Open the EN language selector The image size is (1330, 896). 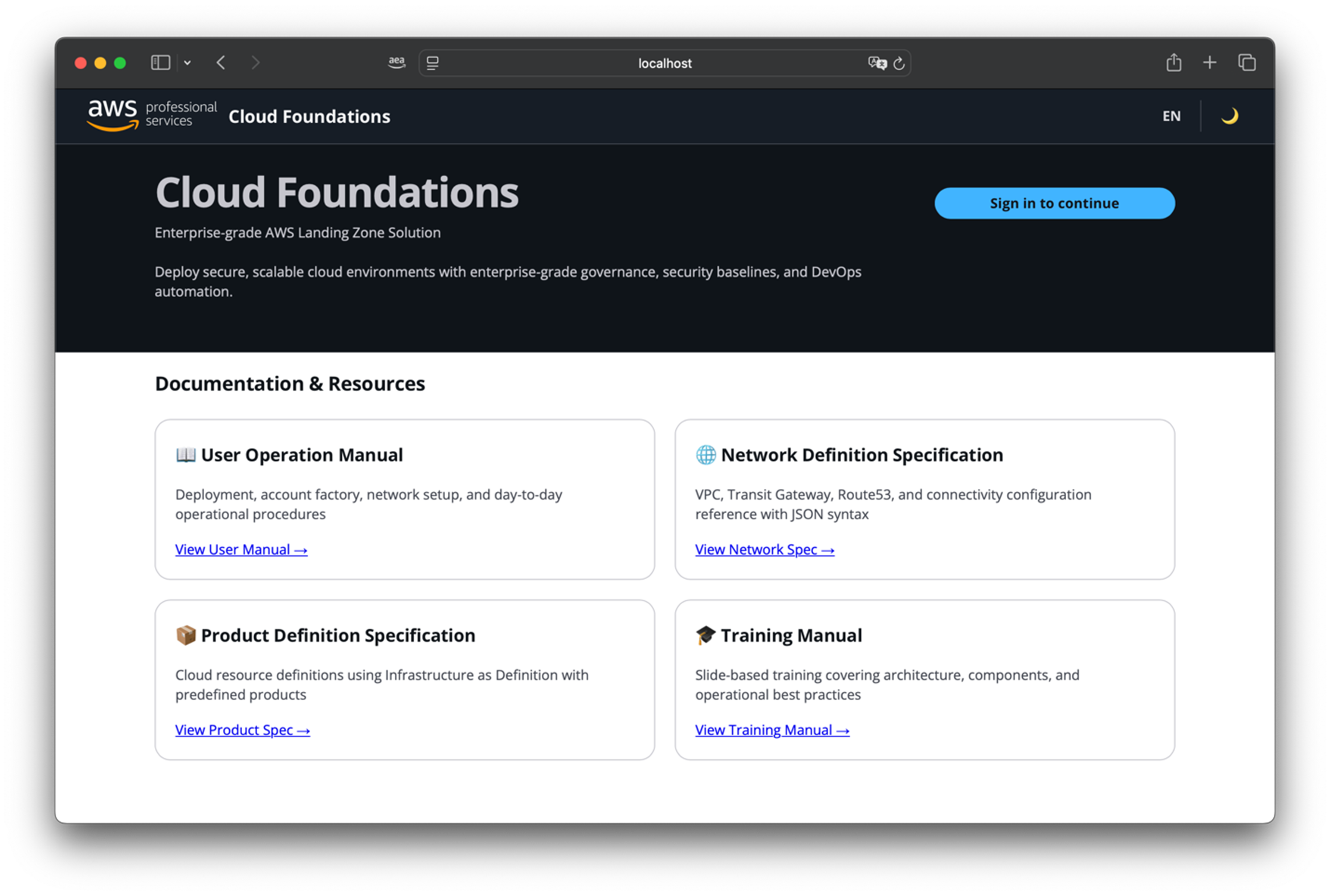pyautogui.click(x=1171, y=116)
